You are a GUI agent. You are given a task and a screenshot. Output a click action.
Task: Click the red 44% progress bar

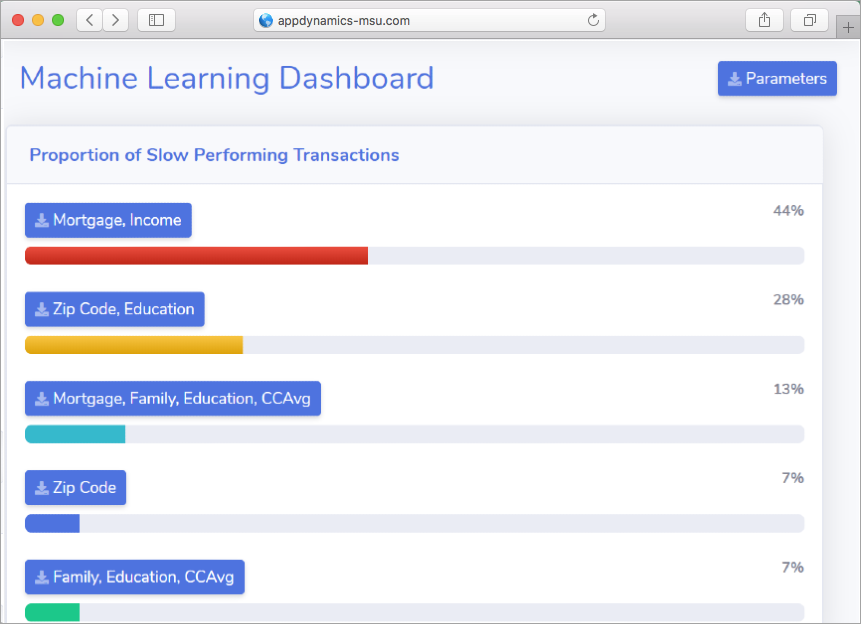click(197, 255)
